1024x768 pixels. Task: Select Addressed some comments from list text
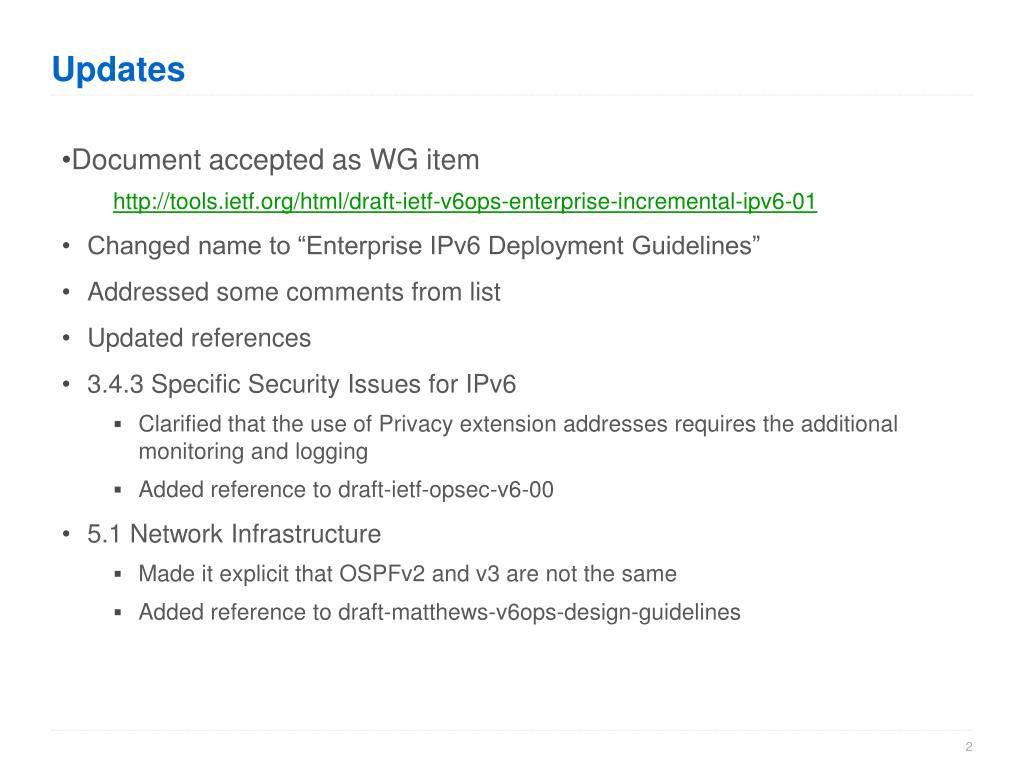[294, 292]
